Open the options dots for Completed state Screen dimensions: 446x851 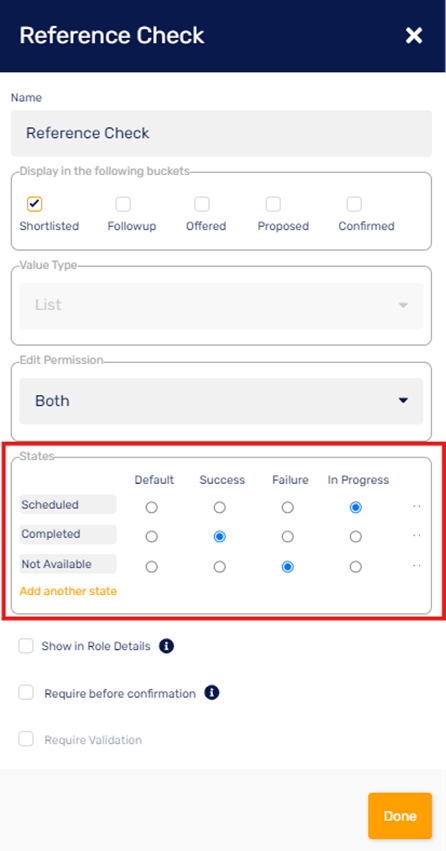pyautogui.click(x=417, y=536)
